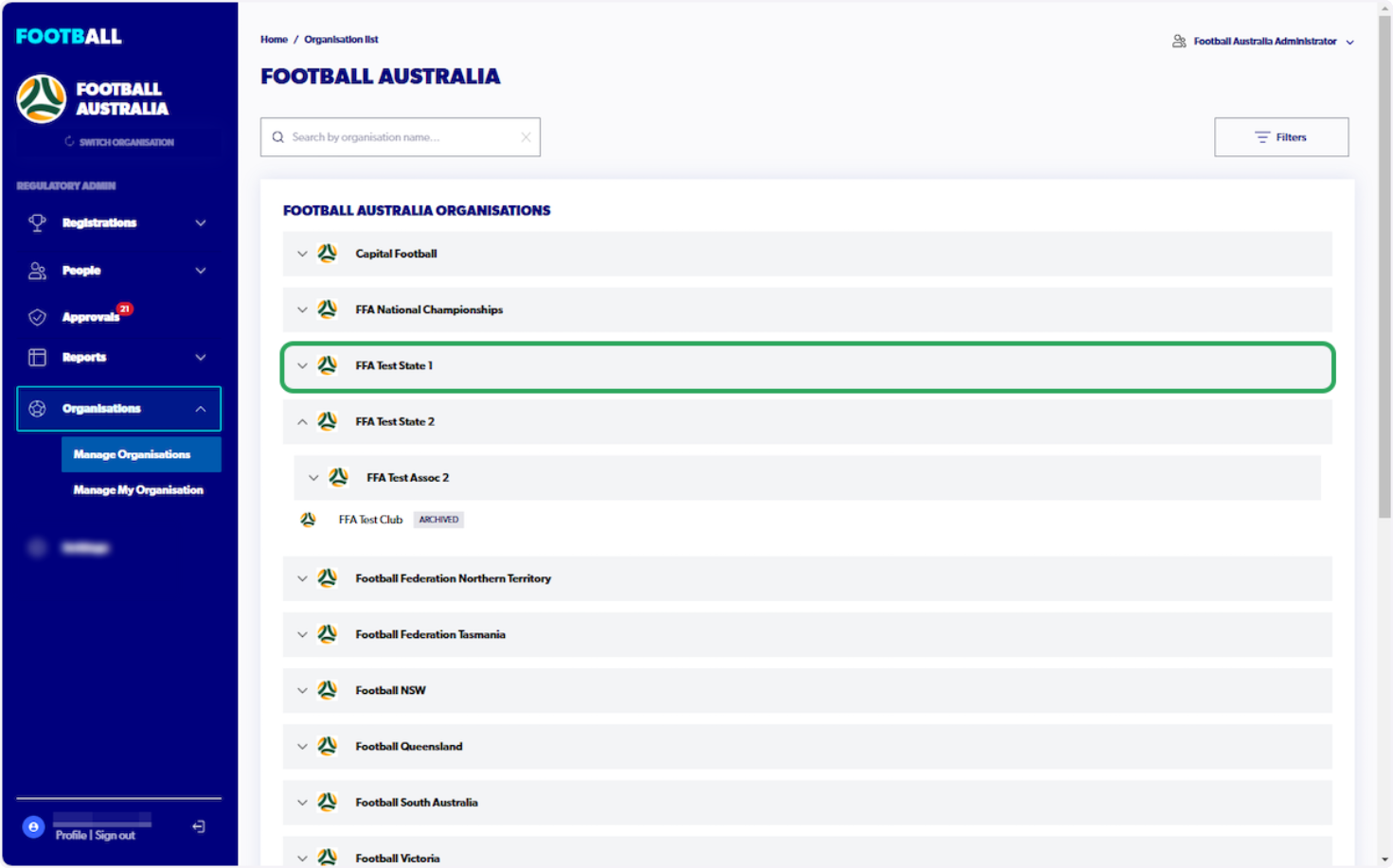Click the FOOTBALL brand logo at top left
The height and width of the screenshot is (868, 1393).
click(69, 37)
